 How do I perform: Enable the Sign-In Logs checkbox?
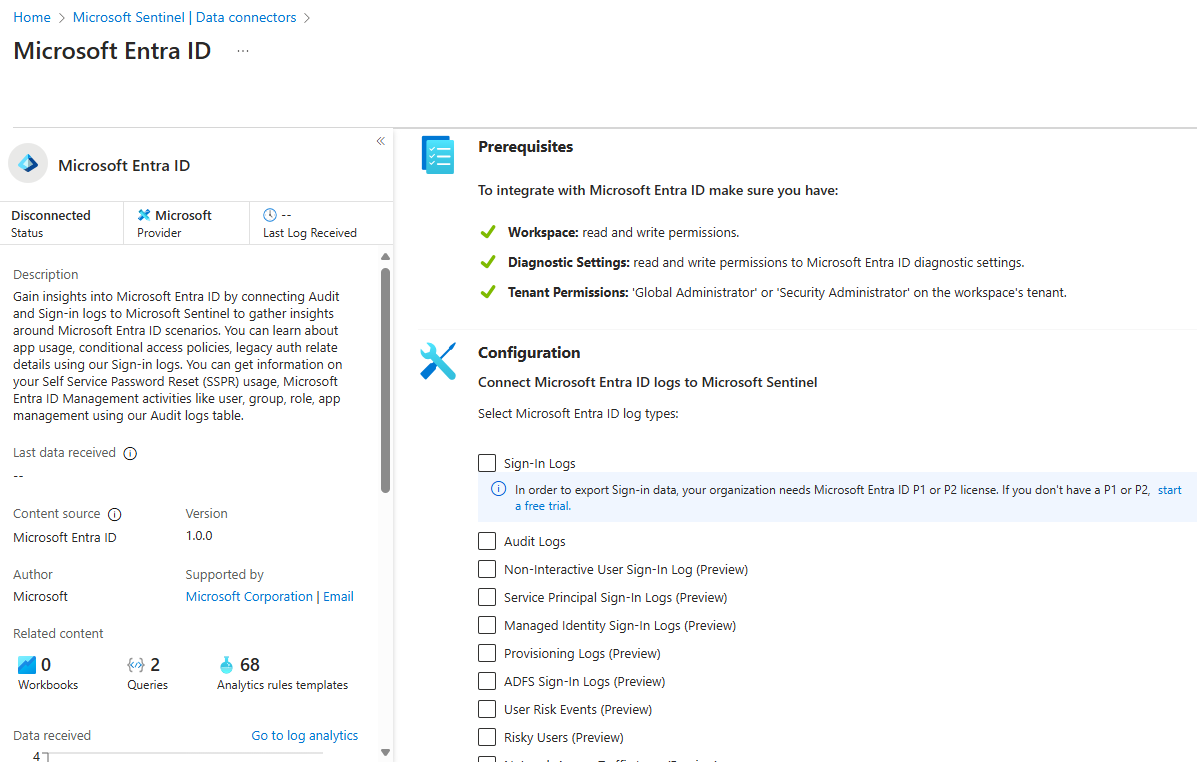(x=487, y=463)
